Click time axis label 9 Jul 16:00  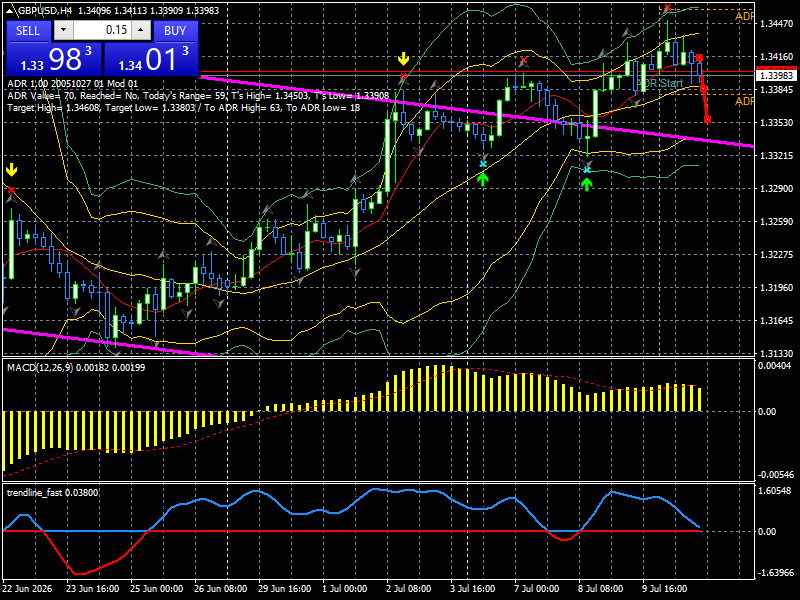664,588
